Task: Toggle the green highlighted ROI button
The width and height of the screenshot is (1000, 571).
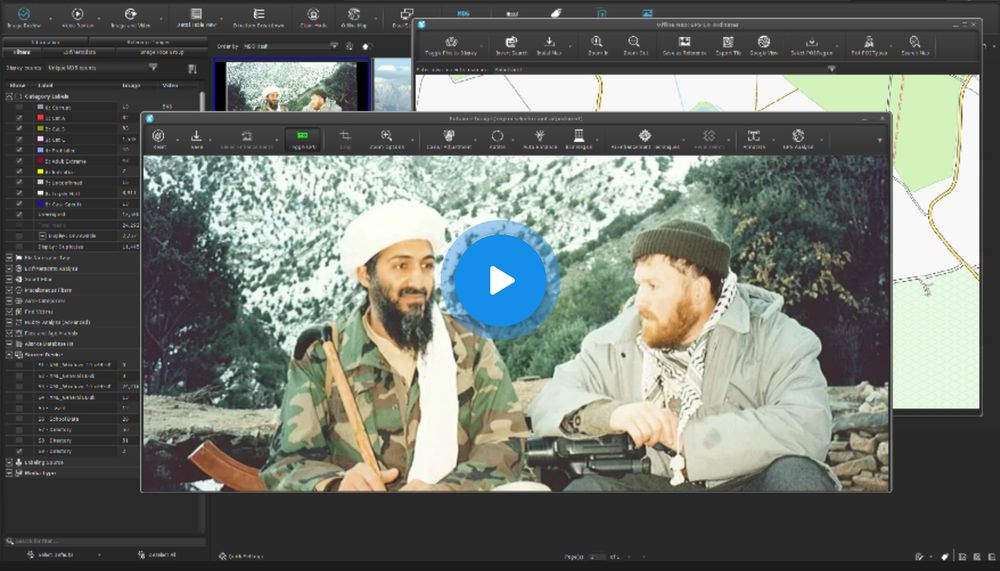Action: point(302,139)
